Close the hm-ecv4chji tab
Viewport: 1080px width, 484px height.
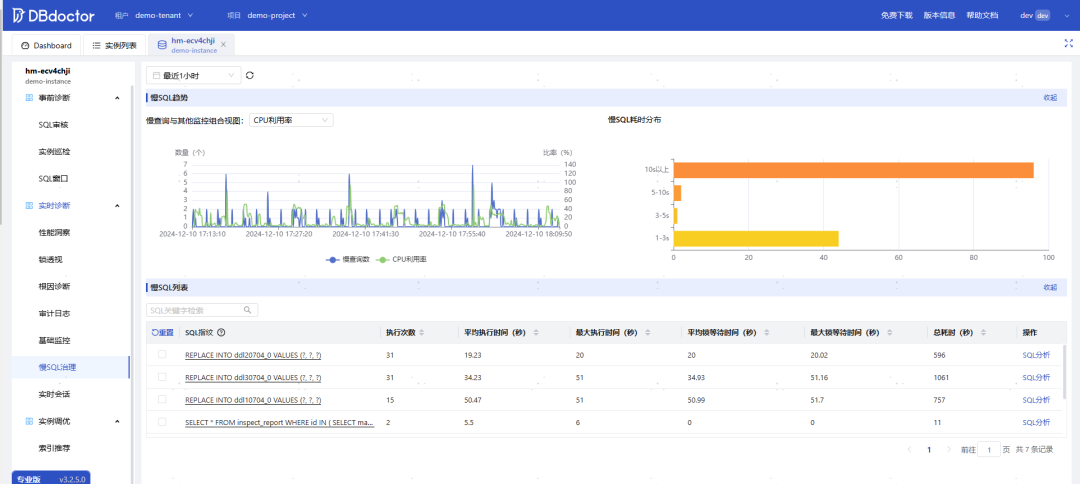coord(223,44)
